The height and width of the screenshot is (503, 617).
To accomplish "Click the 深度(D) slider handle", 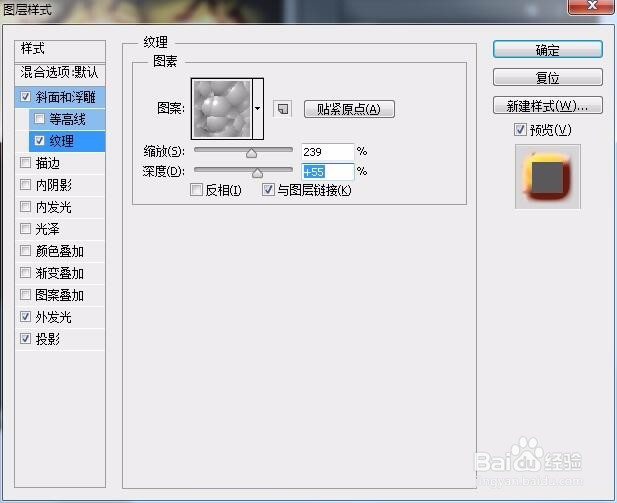I will coord(257,173).
